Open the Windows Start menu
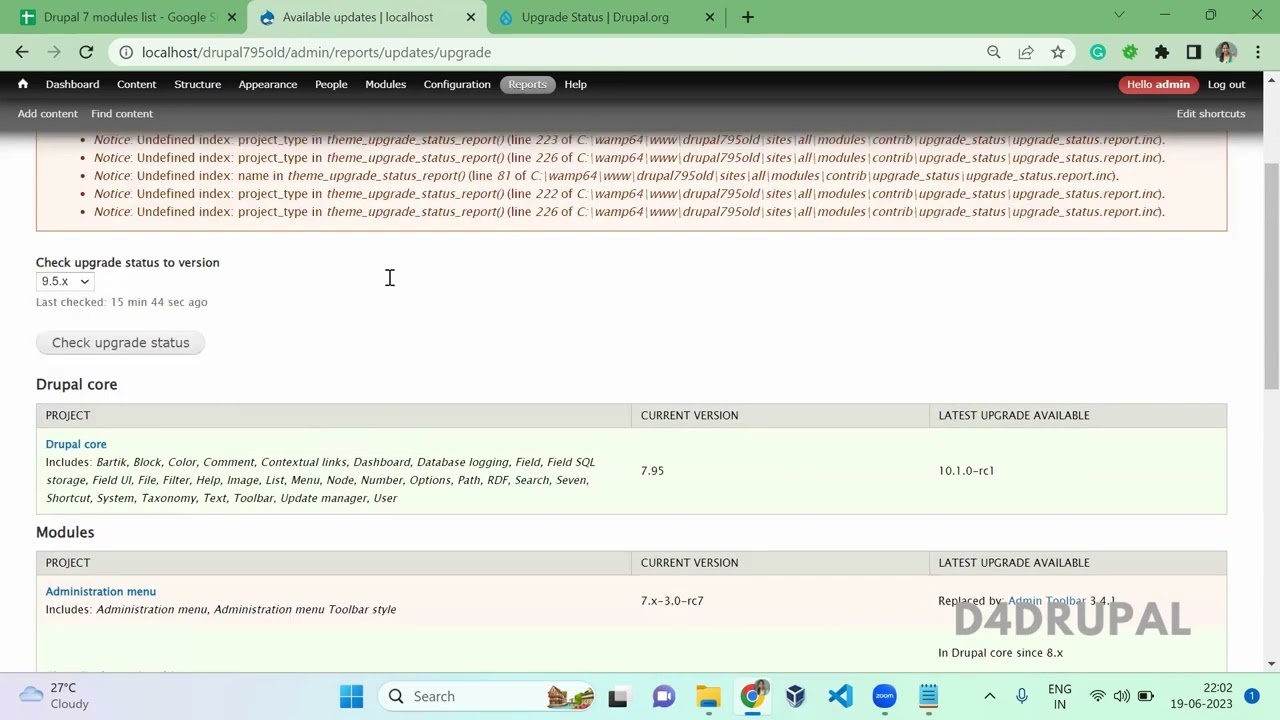The height and width of the screenshot is (720, 1280). pyautogui.click(x=351, y=696)
